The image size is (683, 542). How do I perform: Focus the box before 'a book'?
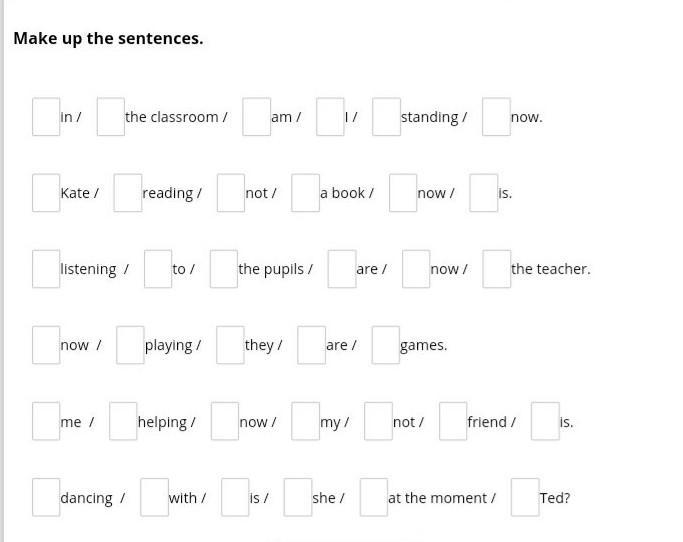[x=305, y=193]
